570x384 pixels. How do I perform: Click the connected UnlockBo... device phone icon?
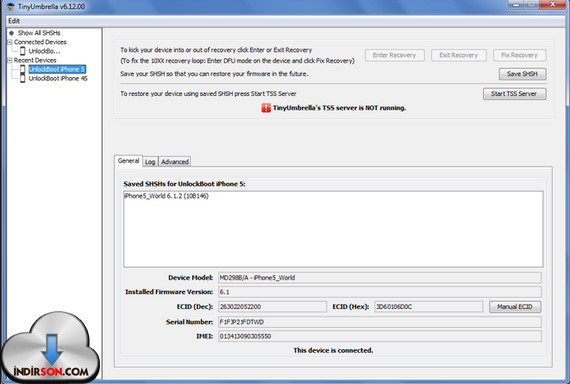[23, 51]
